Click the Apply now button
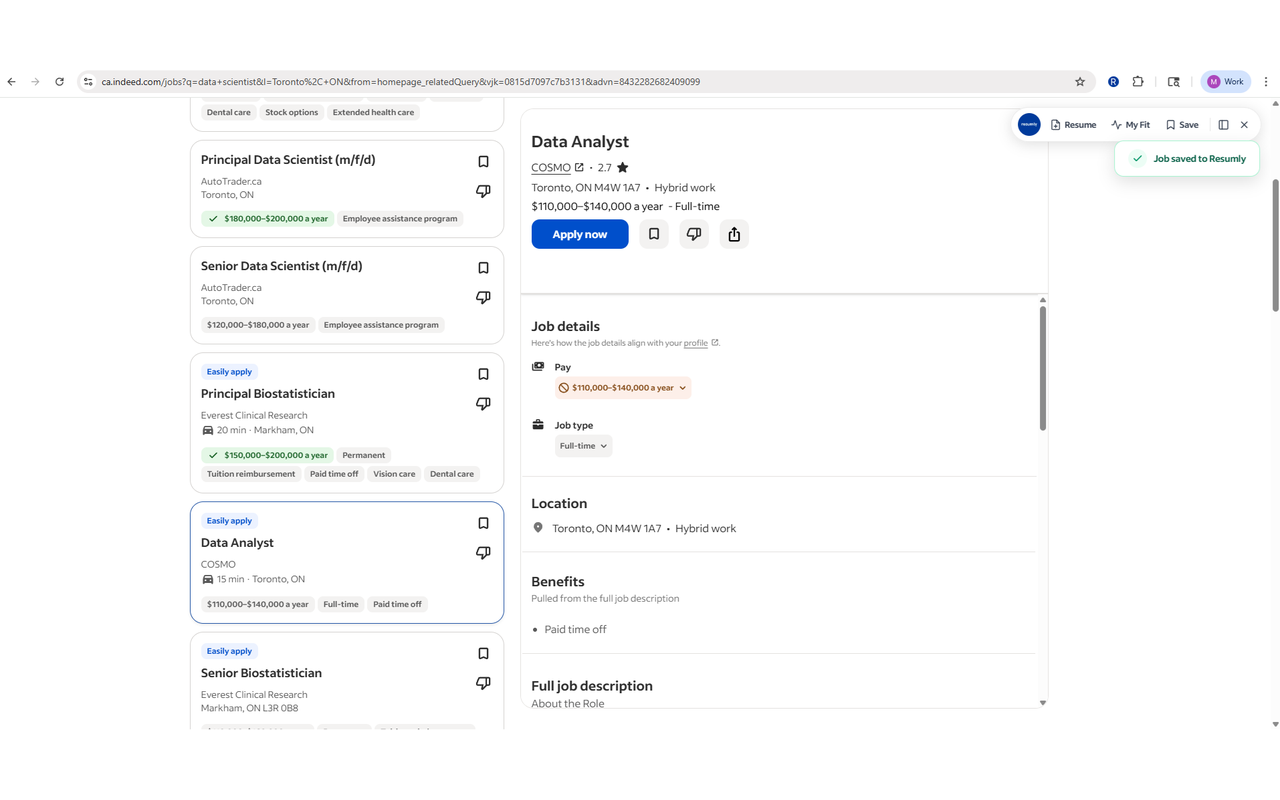 click(580, 234)
